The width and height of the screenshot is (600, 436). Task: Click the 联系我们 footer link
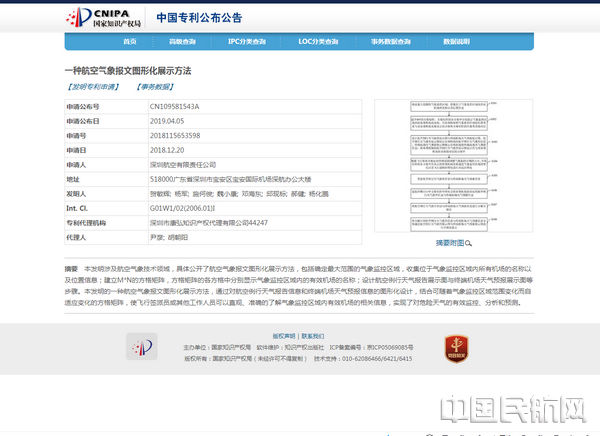(x=314, y=335)
